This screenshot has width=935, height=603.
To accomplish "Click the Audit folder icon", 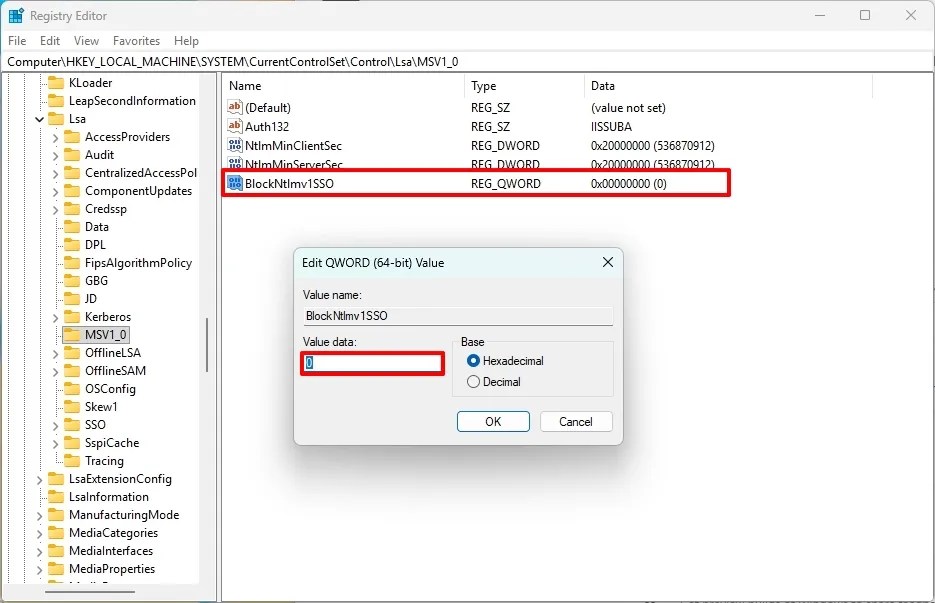I will pyautogui.click(x=72, y=154).
